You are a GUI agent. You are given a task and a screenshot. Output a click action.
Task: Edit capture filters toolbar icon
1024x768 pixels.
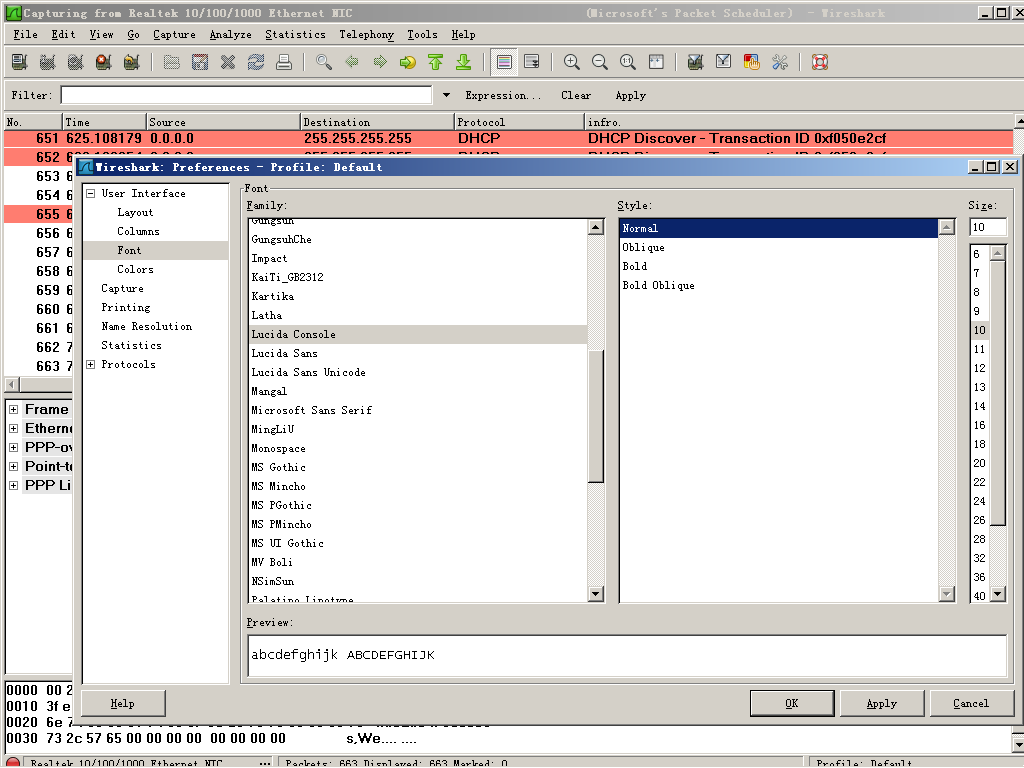tap(696, 62)
